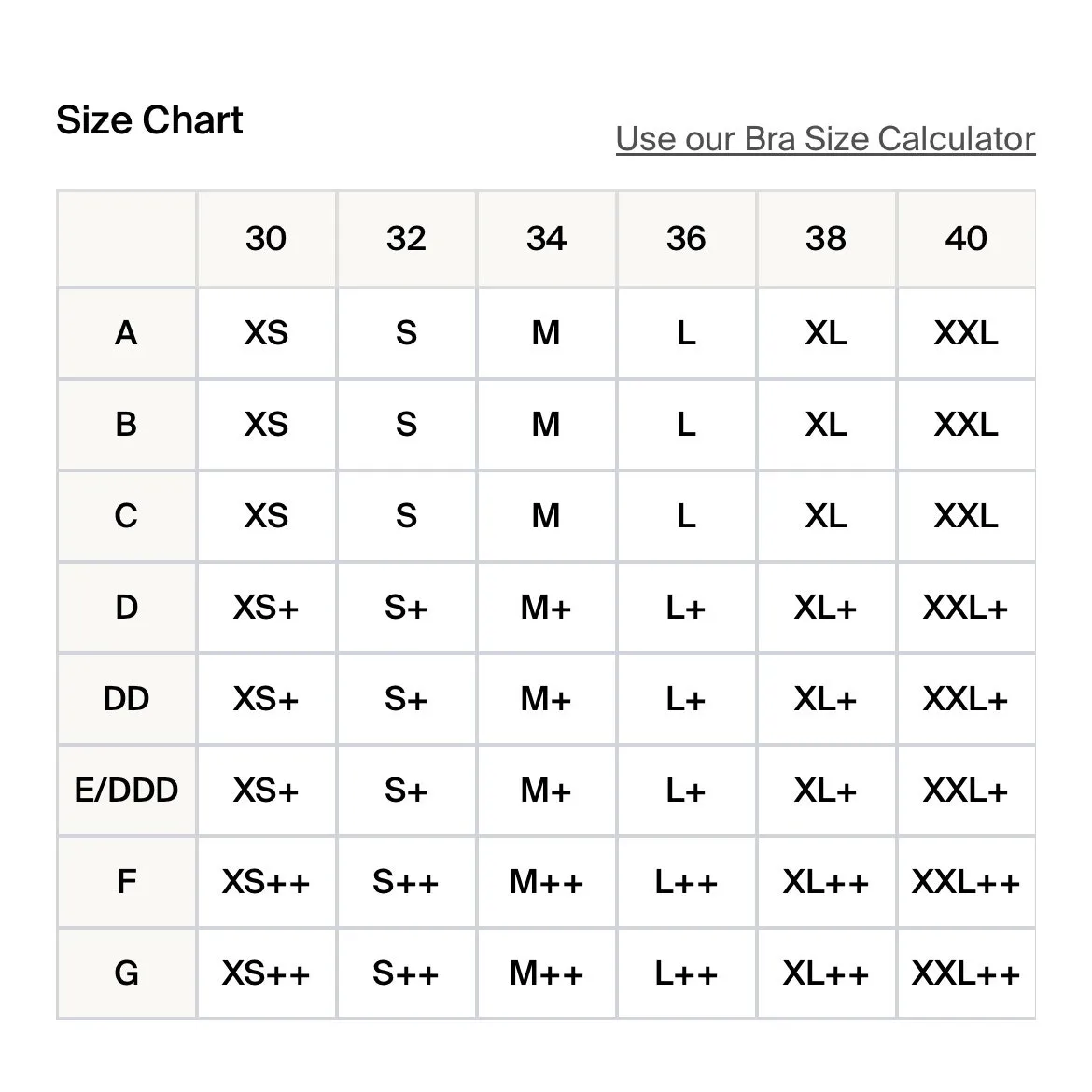
Task: Click the 40 band column header
Action: pyautogui.click(x=966, y=239)
